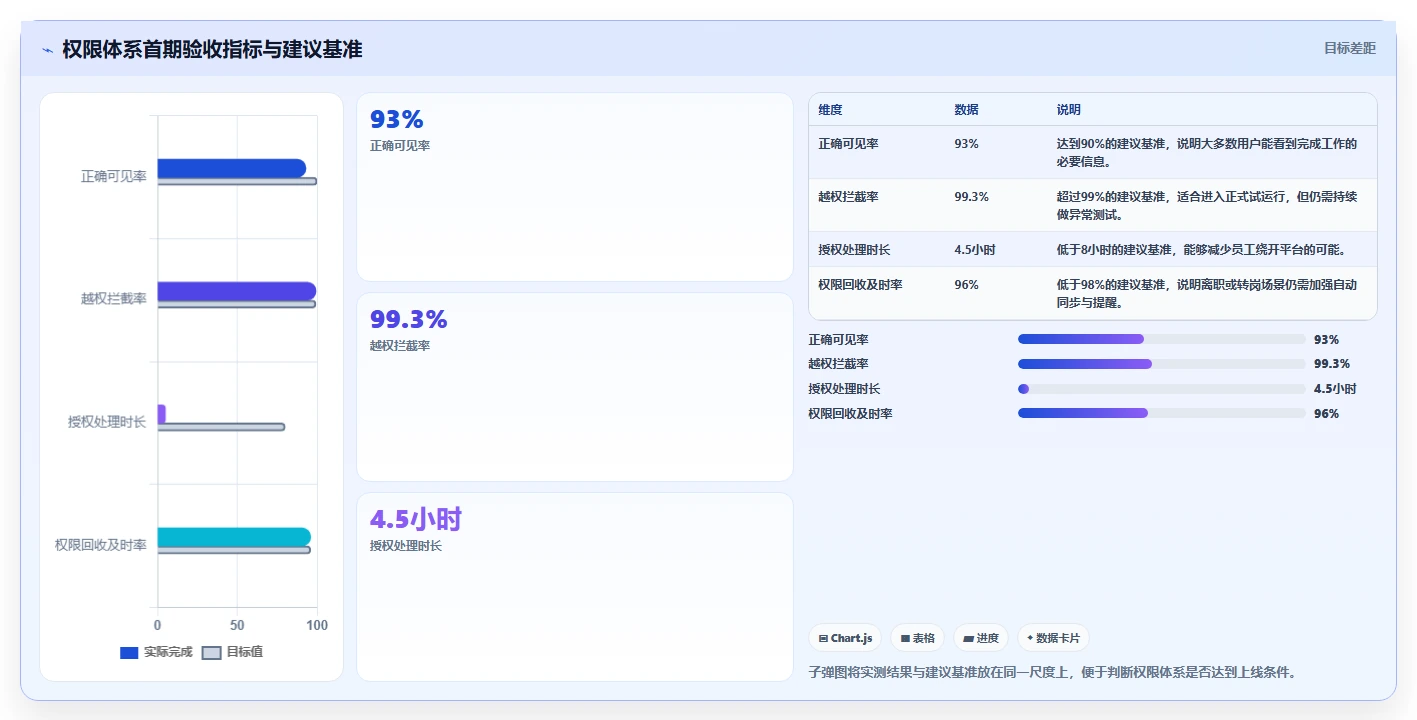Click the teal 权限回收及时率 chart bar
Viewport: 1417px width, 720px height.
pos(234,537)
